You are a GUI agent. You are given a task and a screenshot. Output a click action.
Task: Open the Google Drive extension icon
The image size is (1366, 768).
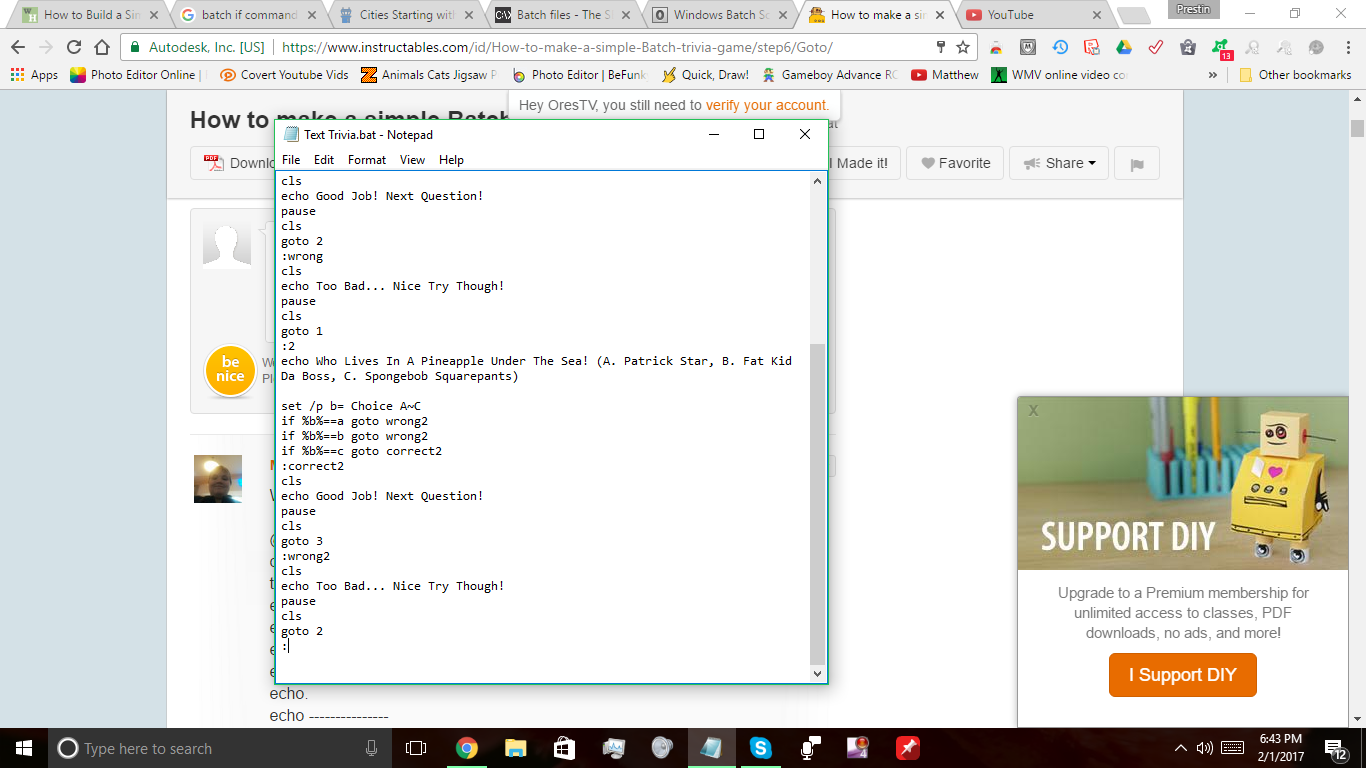[1124, 48]
